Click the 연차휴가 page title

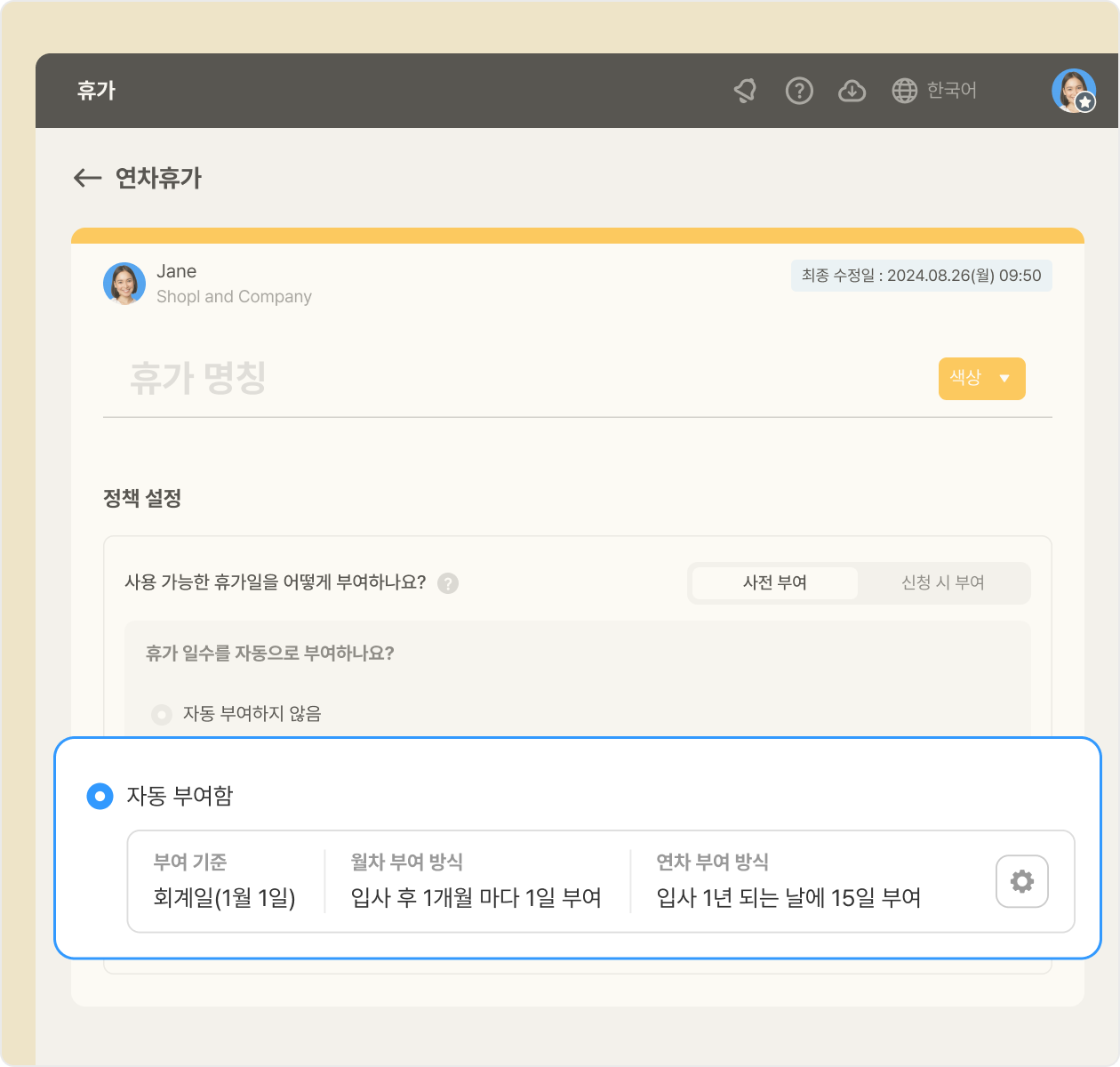click(158, 178)
